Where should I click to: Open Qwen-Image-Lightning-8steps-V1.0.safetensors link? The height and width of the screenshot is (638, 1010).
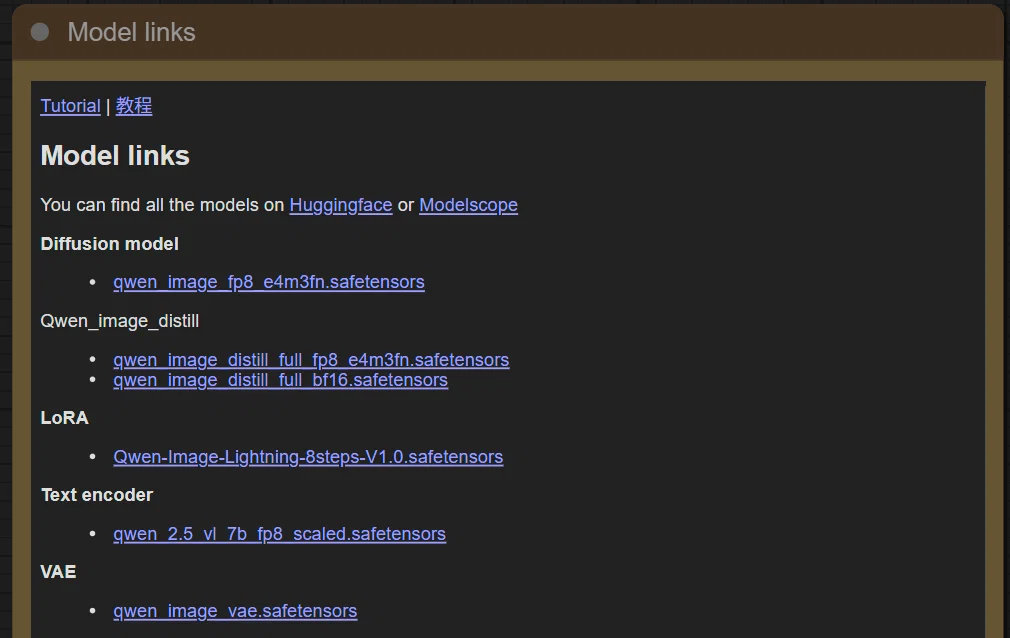click(x=308, y=457)
